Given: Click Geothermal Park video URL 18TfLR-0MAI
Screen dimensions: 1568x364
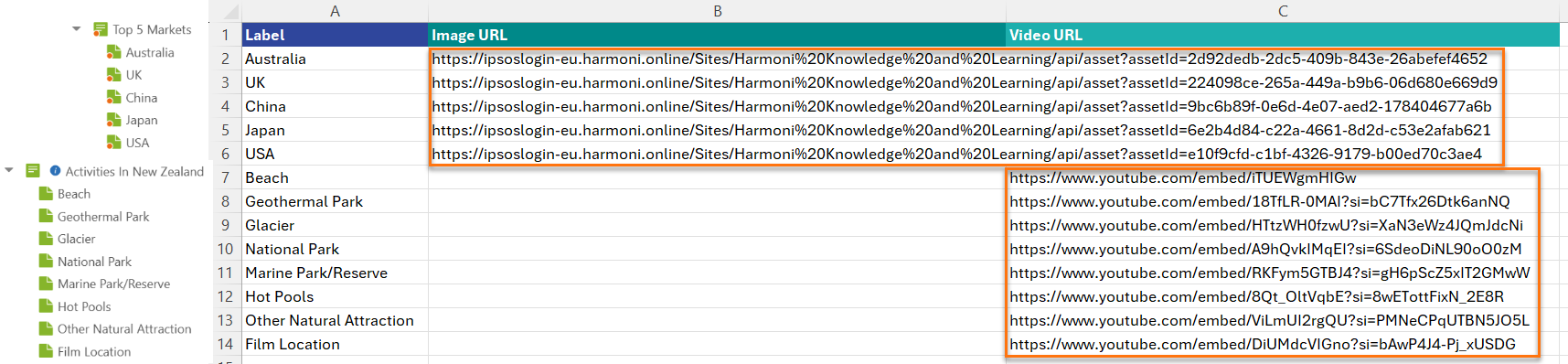Looking at the screenshot, I should 1260,201.
